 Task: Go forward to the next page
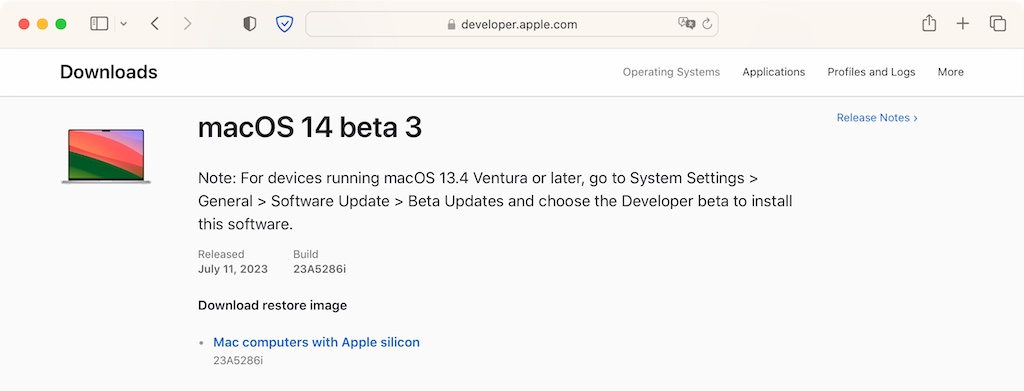pyautogui.click(x=187, y=24)
